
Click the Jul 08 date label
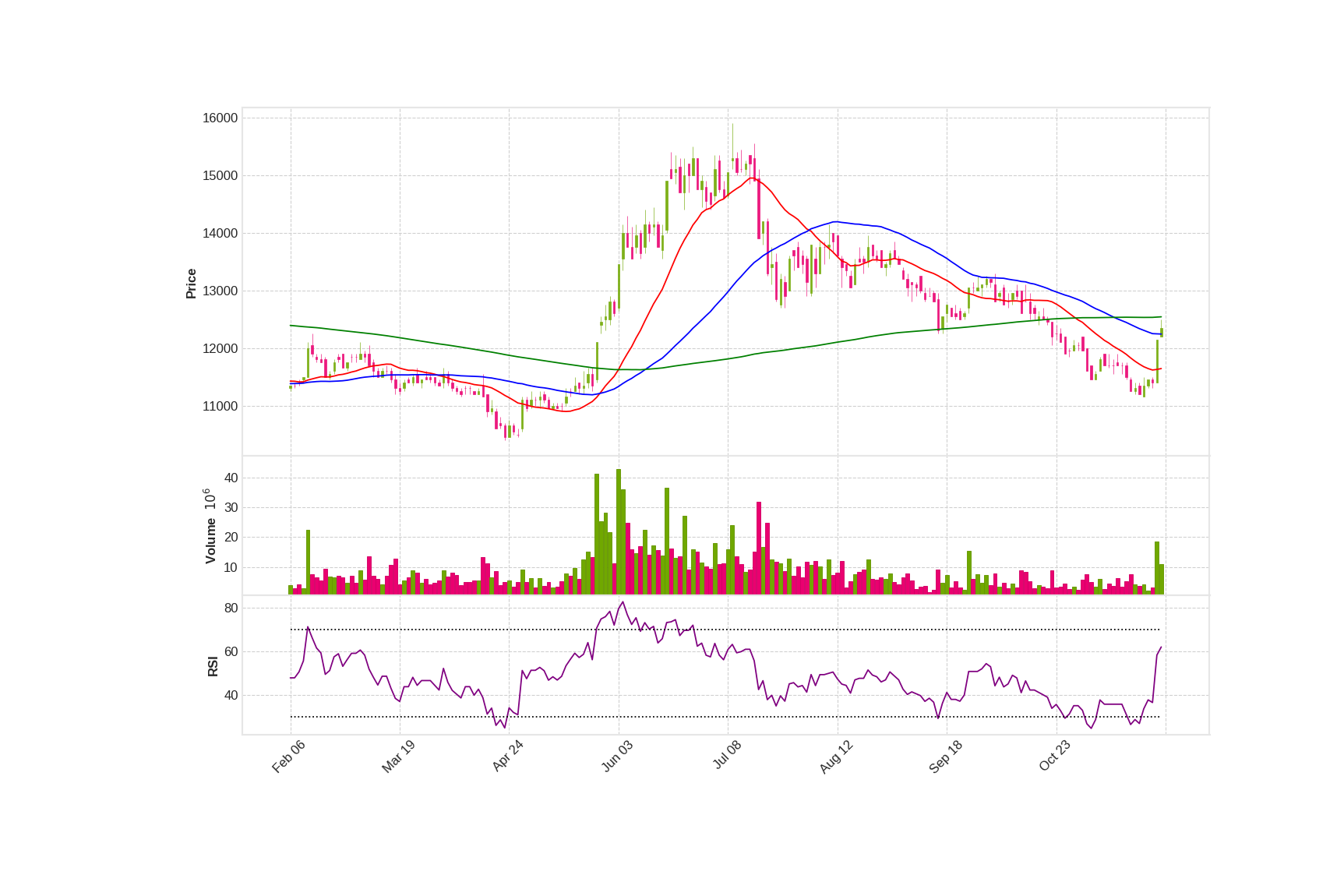click(x=727, y=756)
